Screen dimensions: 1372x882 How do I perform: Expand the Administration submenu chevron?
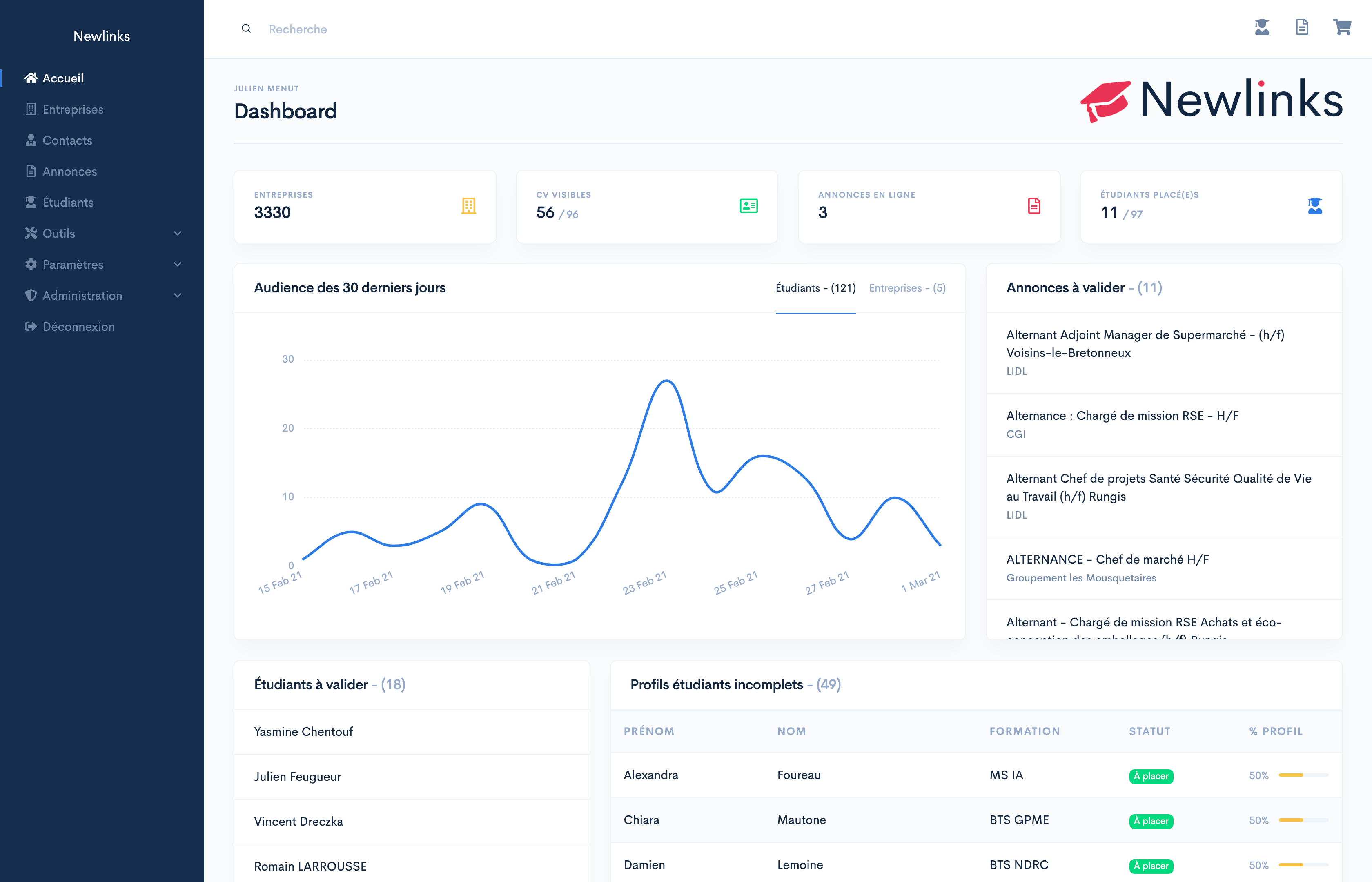178,295
